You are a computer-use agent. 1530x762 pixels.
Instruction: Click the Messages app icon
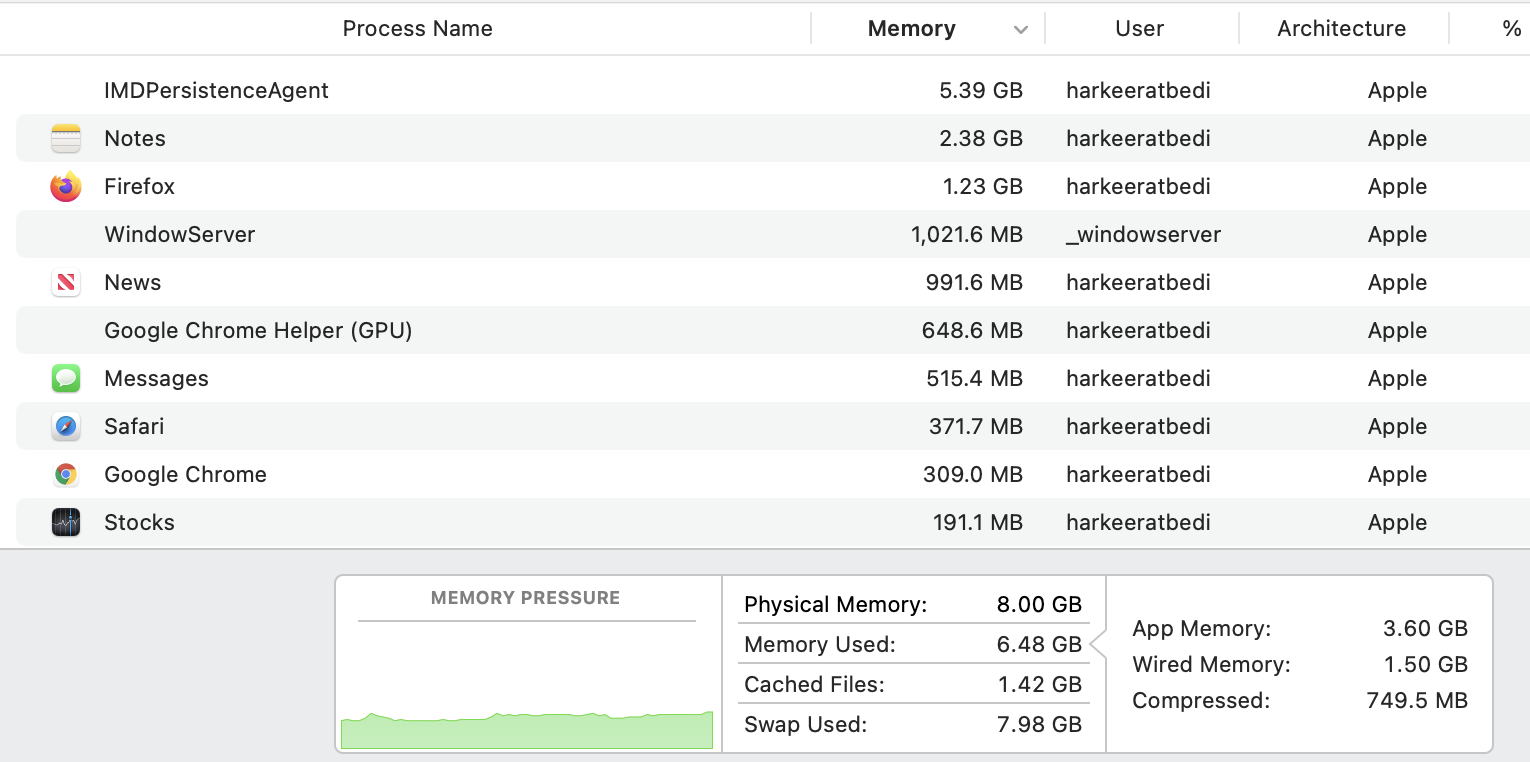(x=66, y=379)
